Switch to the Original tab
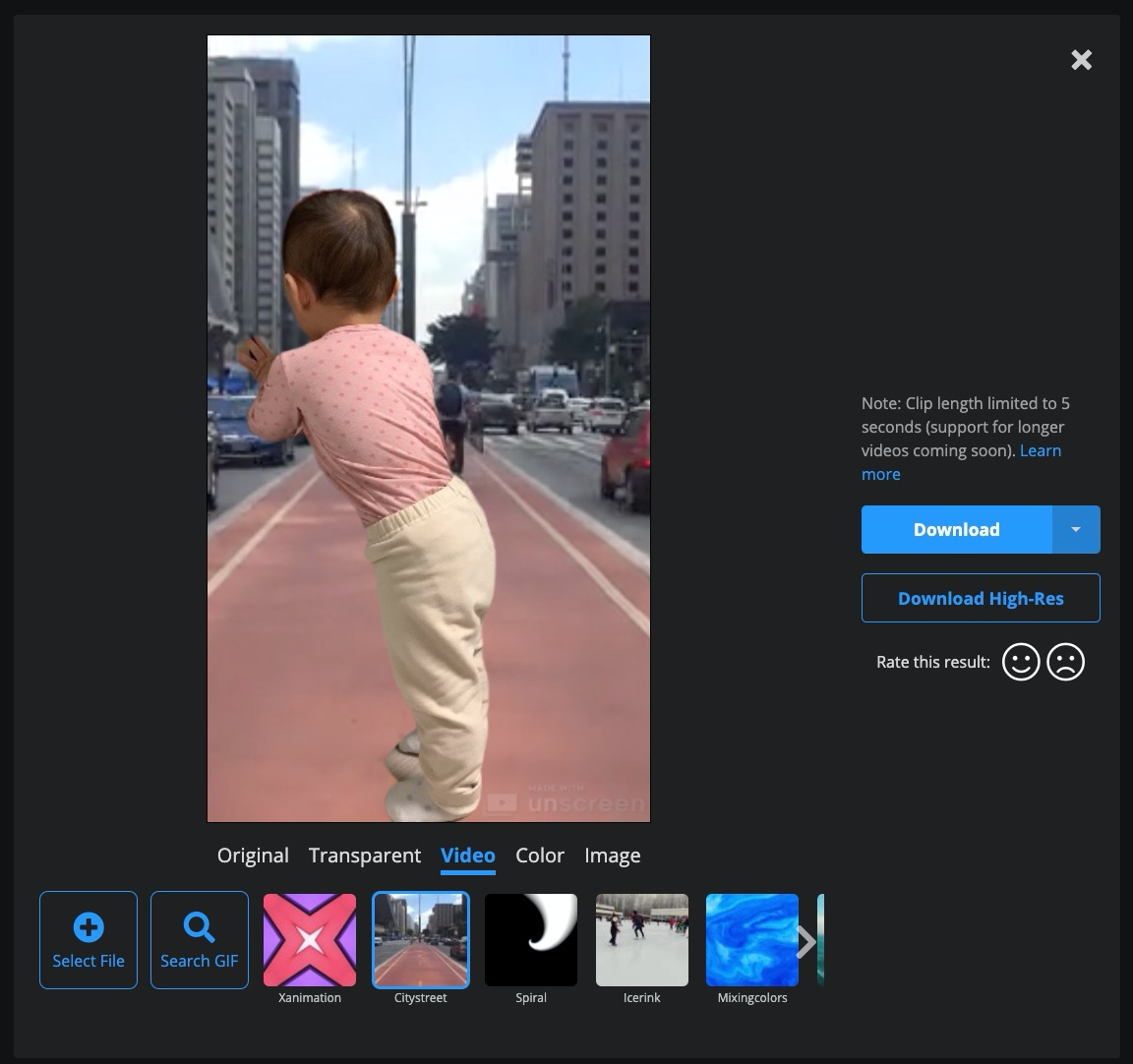Image resolution: width=1133 pixels, height=1064 pixels. click(x=253, y=856)
